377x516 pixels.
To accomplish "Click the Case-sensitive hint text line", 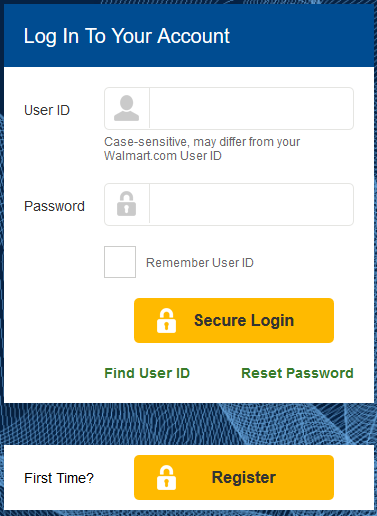I will 202,142.
